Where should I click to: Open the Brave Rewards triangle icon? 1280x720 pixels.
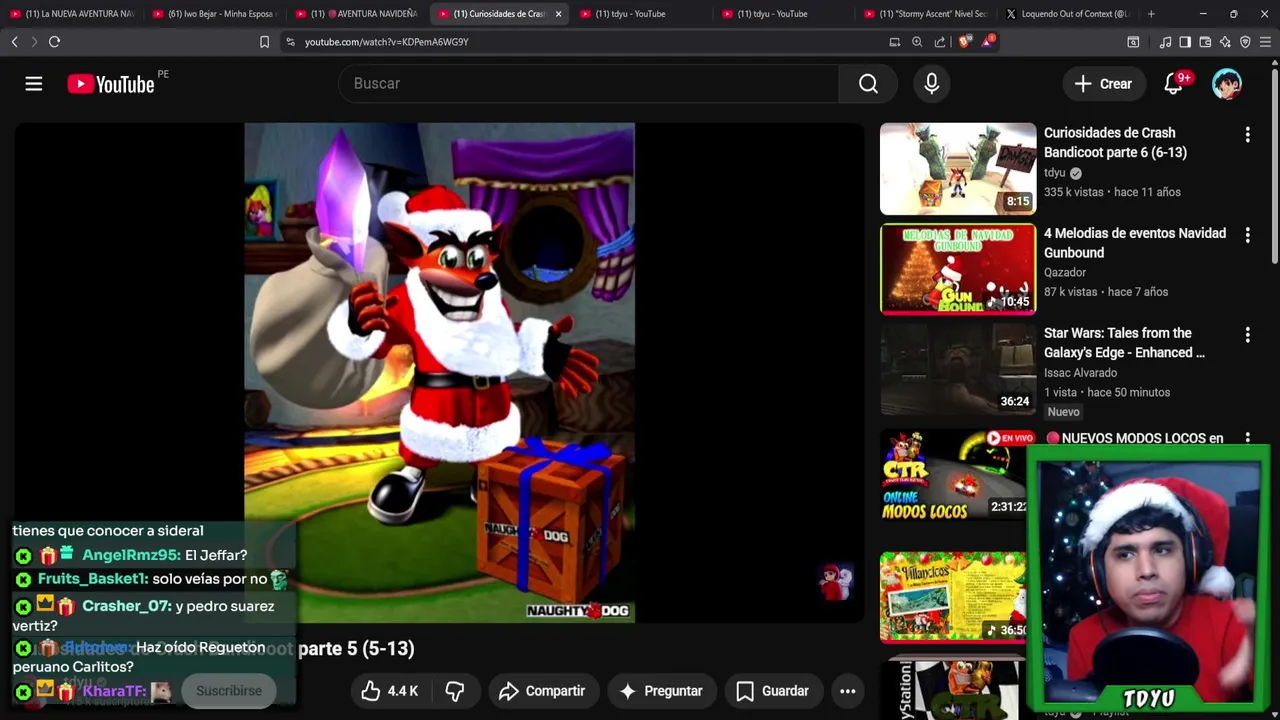(x=988, y=41)
